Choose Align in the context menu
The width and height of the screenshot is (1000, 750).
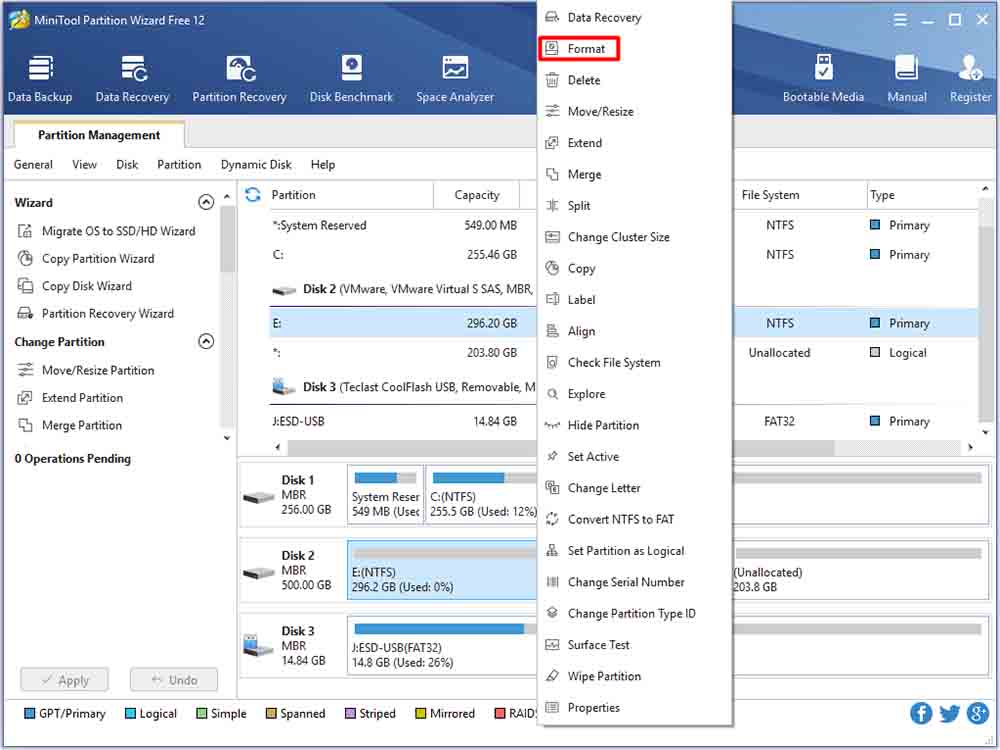(635, 331)
